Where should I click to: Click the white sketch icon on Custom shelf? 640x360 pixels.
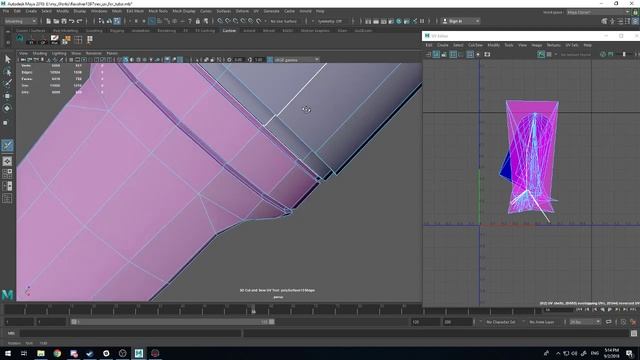coord(54,39)
